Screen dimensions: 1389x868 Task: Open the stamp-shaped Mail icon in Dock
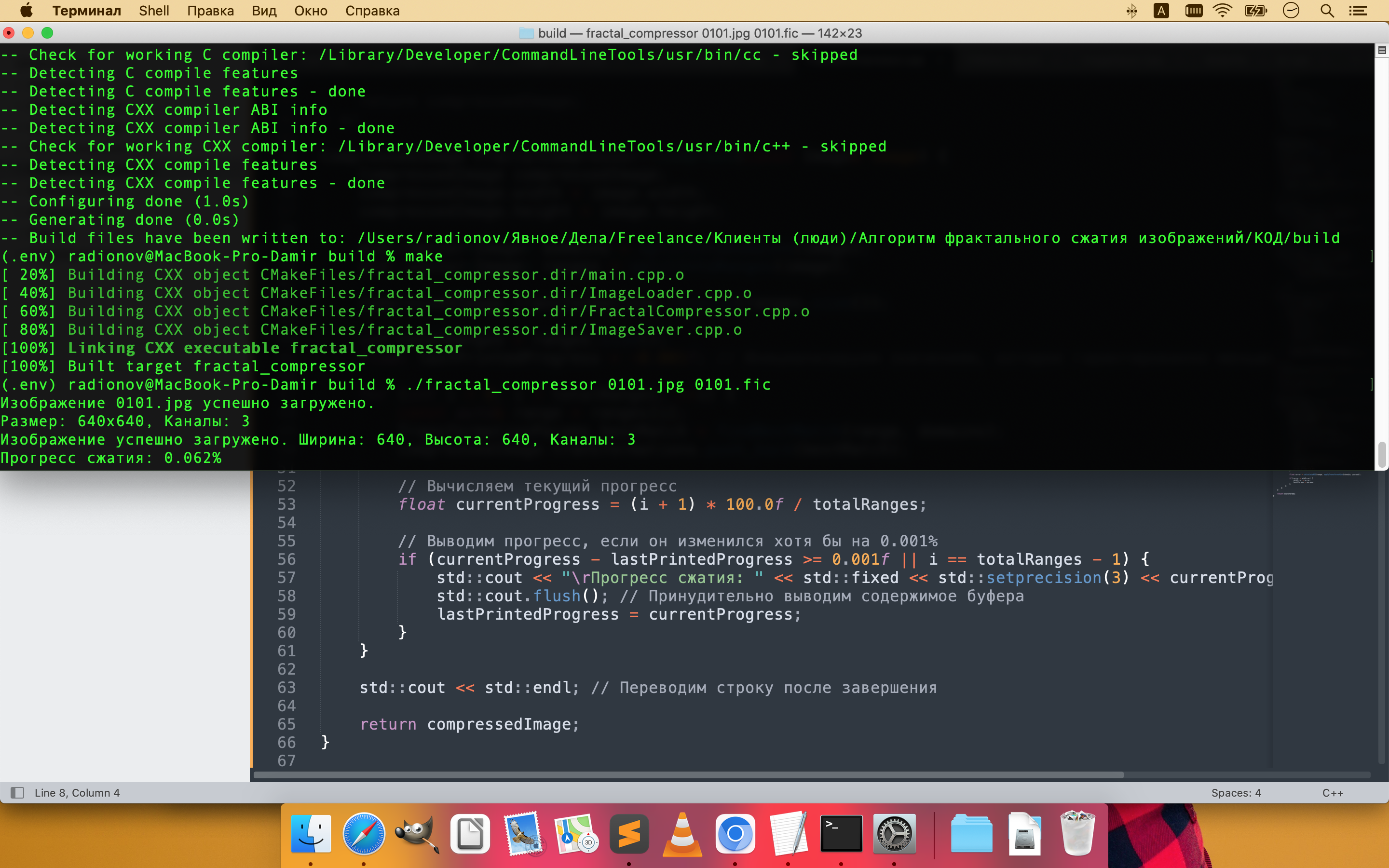click(x=523, y=834)
